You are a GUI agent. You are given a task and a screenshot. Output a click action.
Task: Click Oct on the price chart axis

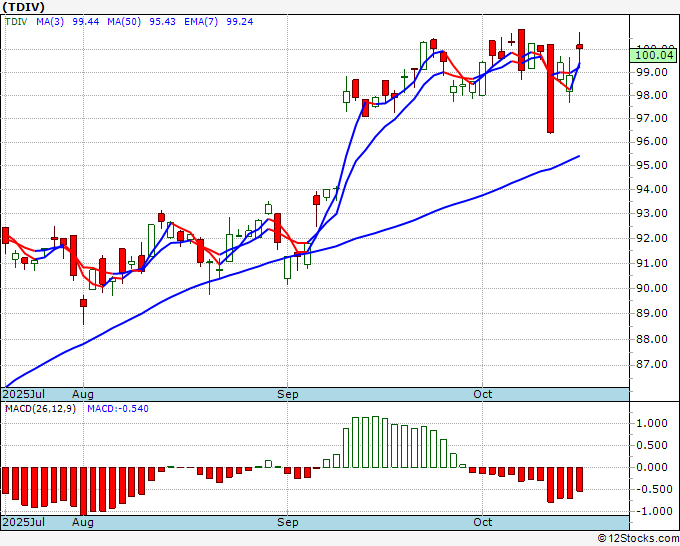pos(483,394)
